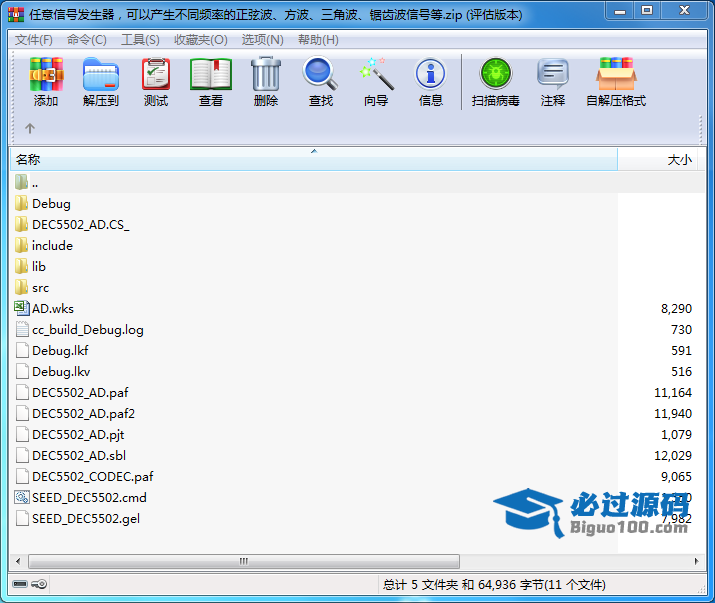Viewport: 715px width, 603px height.
Task: Click the parent directory '..' folder icon
Action: click(x=21, y=182)
